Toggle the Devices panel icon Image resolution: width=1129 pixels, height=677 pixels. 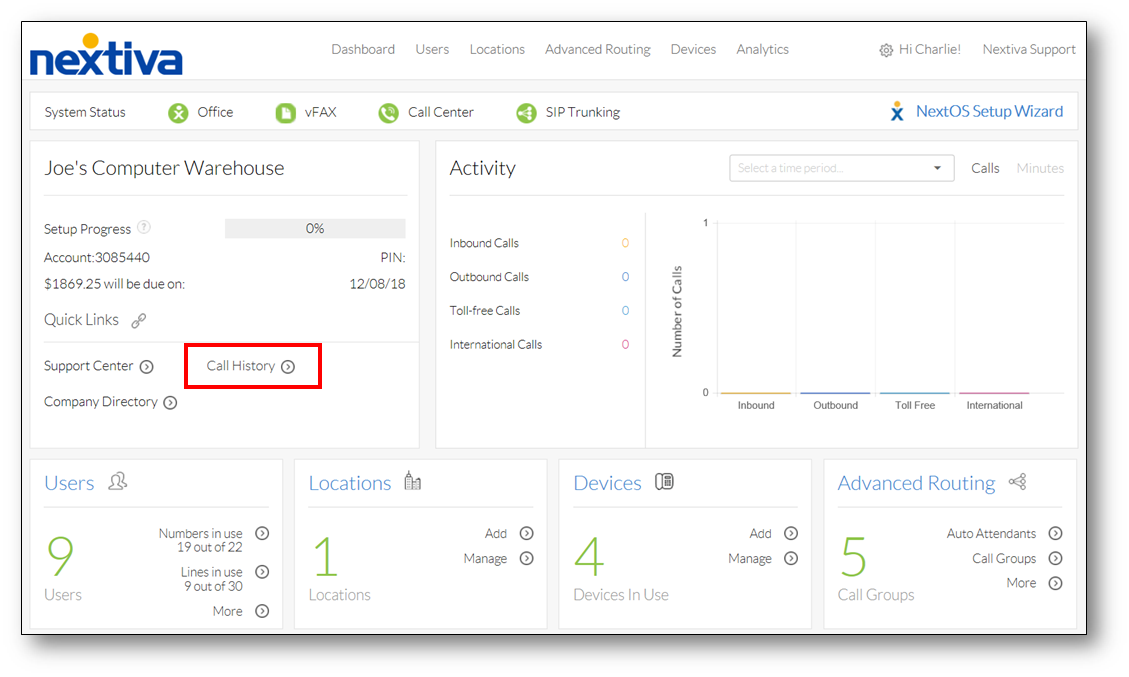[x=662, y=481]
